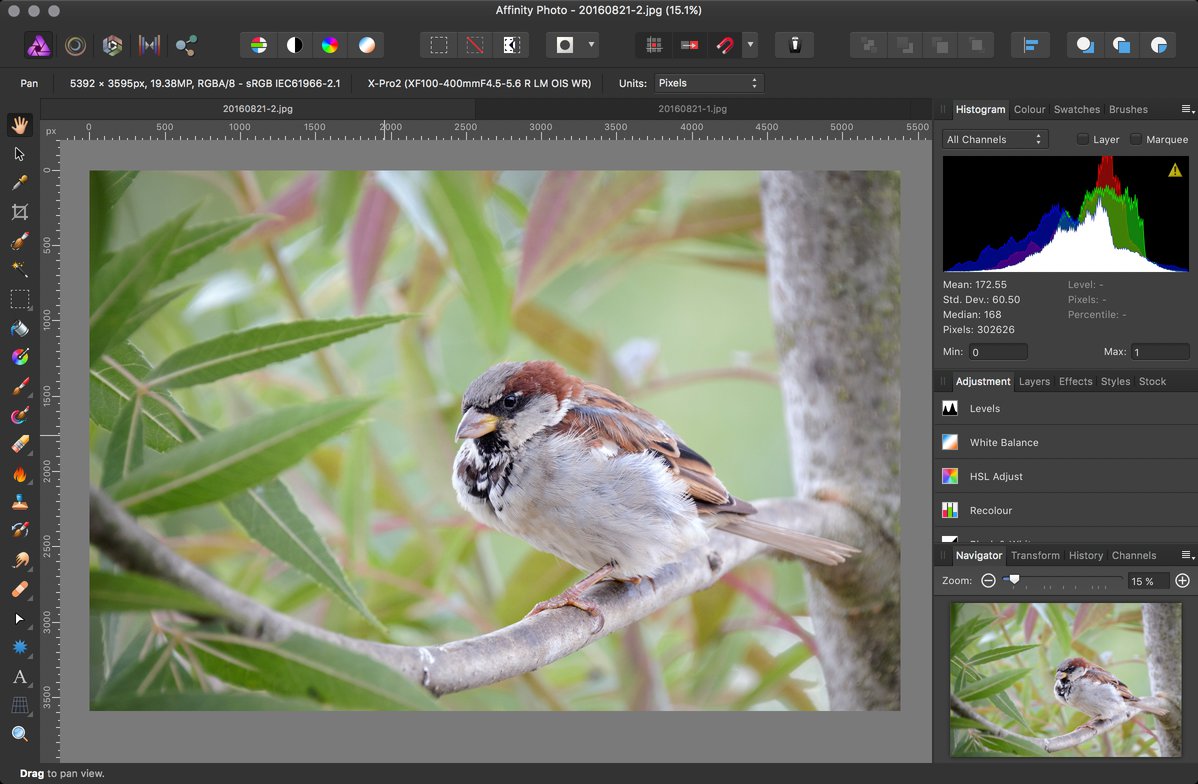The image size is (1198, 784).
Task: Click the zoom in plus button
Action: (1182, 581)
